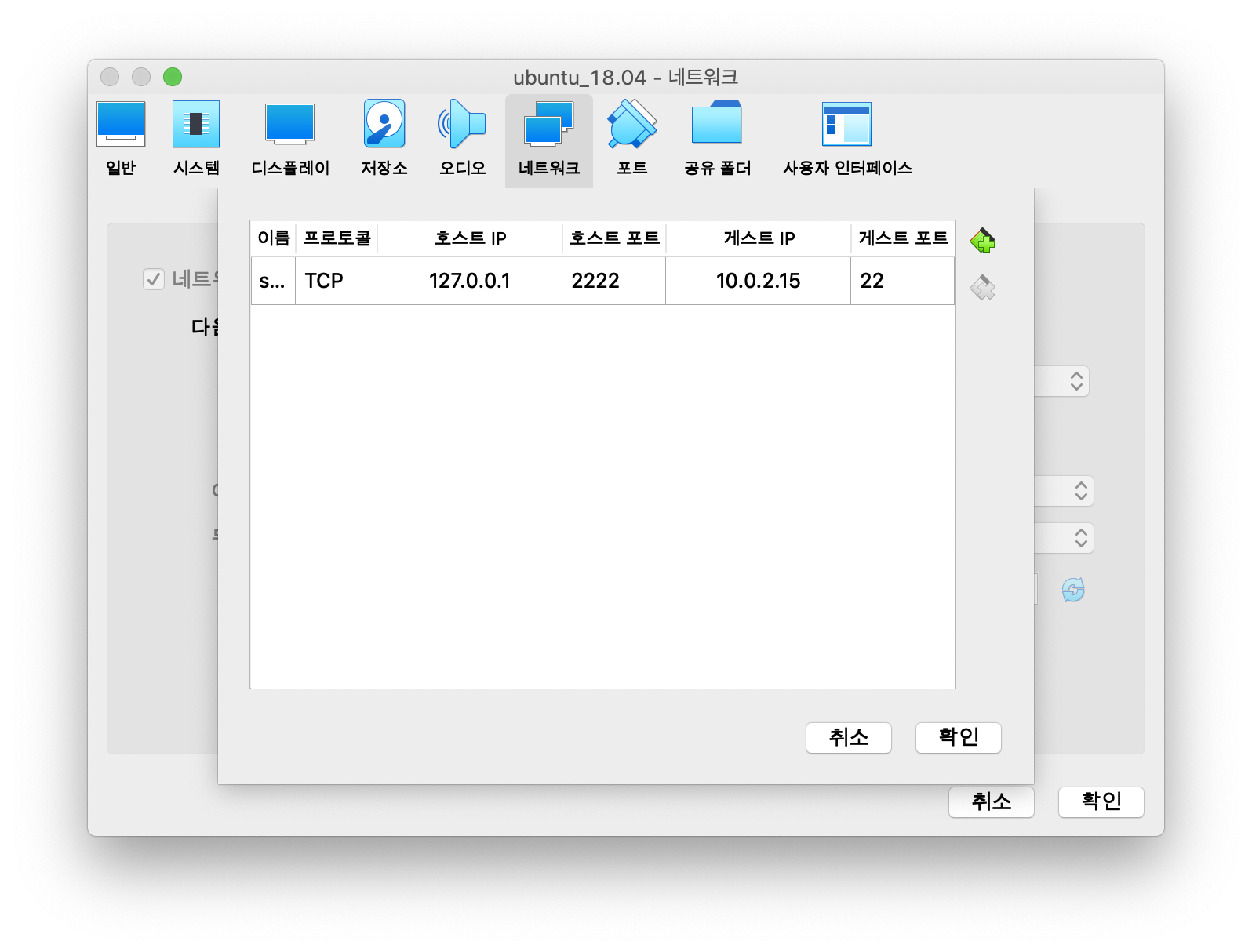
Task: Select the guest IP cell 10.0.2.15
Action: coord(759,281)
